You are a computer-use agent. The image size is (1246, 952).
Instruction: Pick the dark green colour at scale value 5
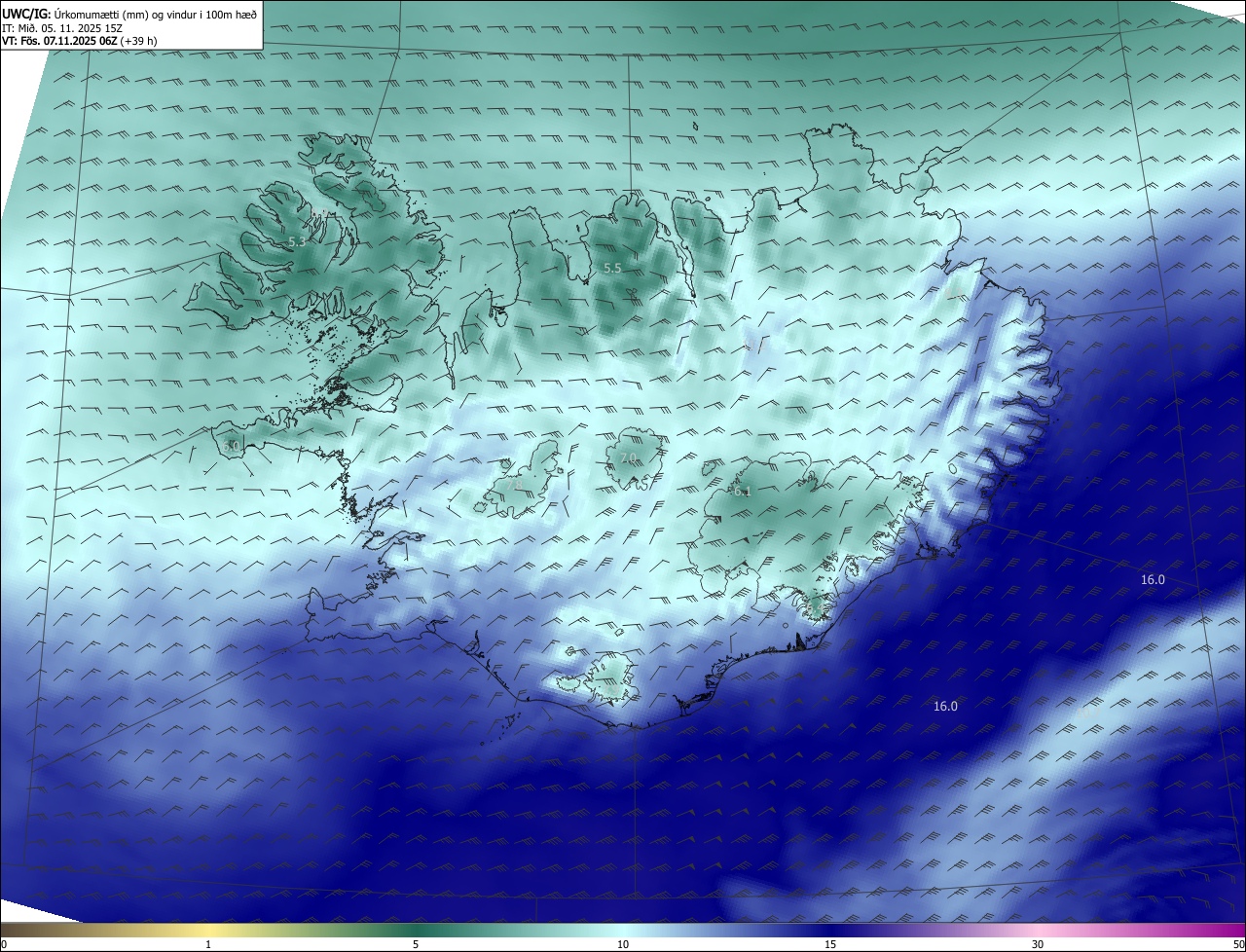416,930
